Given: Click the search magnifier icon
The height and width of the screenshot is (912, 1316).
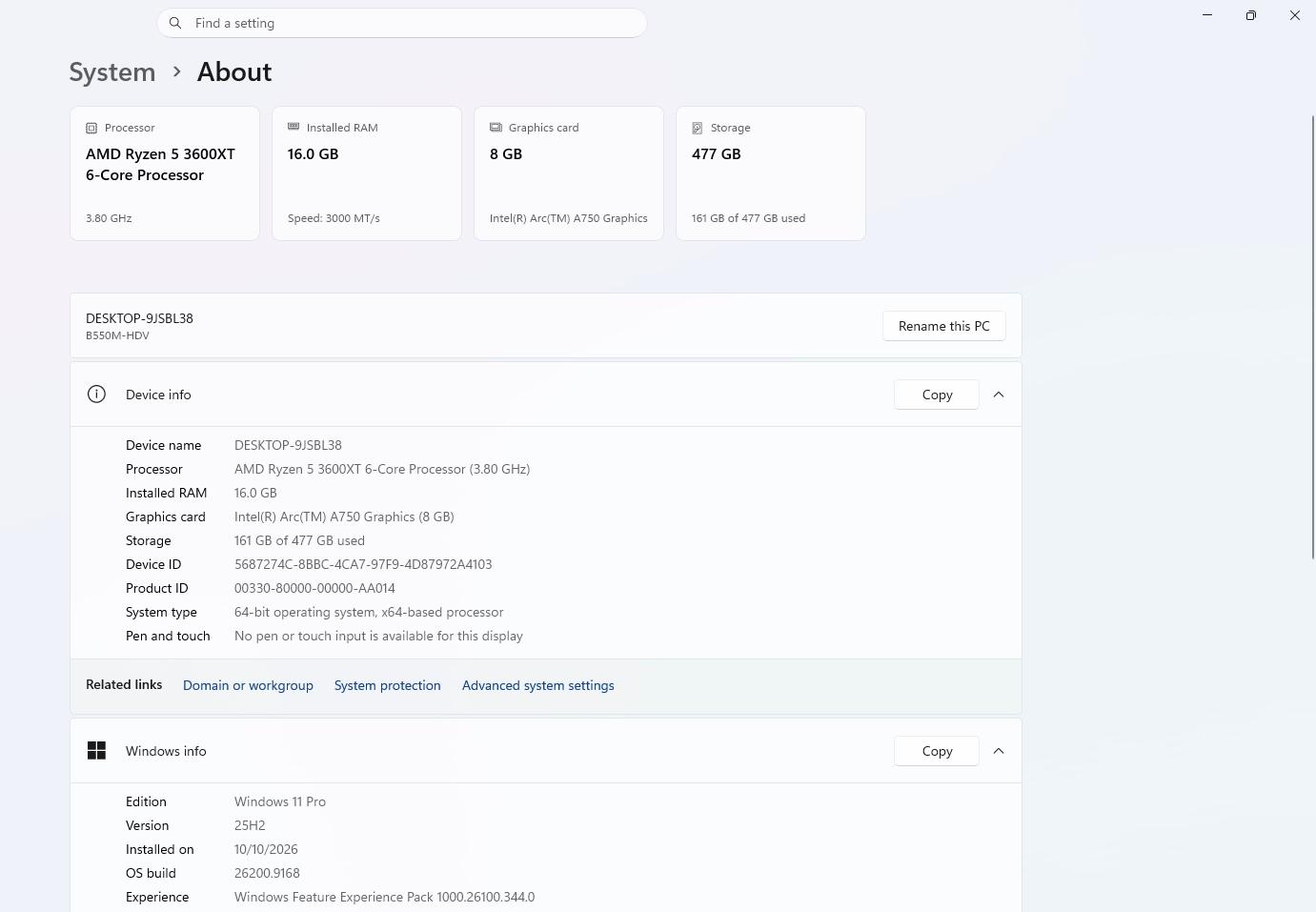Looking at the screenshot, I should tap(175, 23).
